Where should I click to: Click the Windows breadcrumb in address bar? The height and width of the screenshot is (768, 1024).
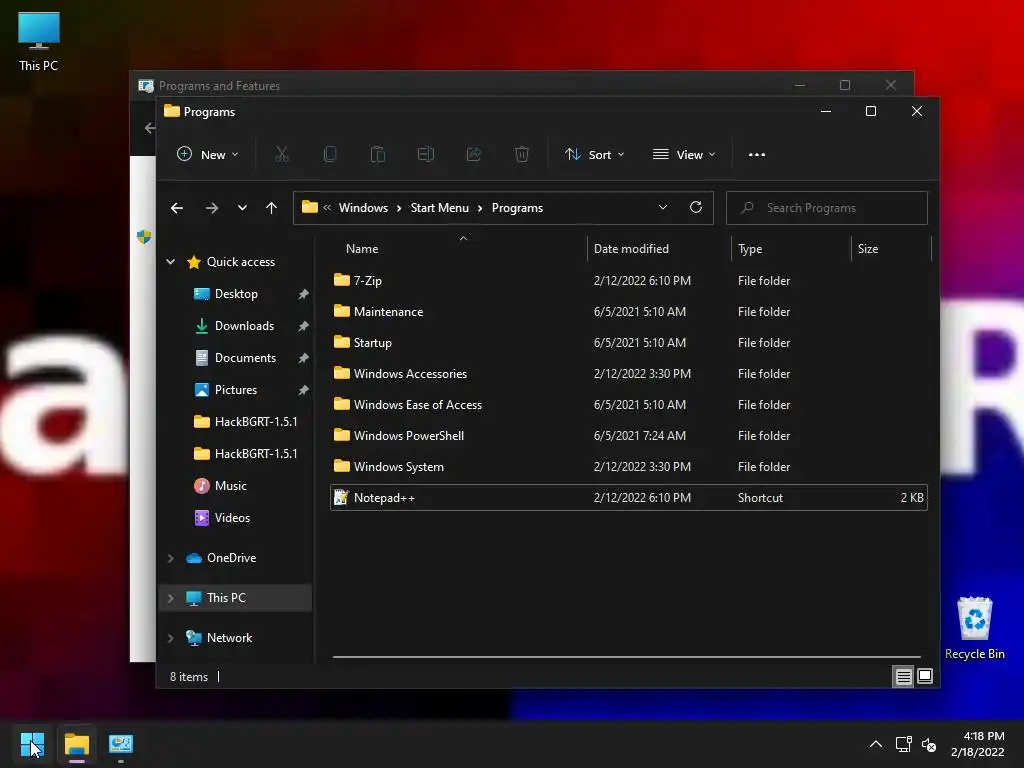point(363,208)
